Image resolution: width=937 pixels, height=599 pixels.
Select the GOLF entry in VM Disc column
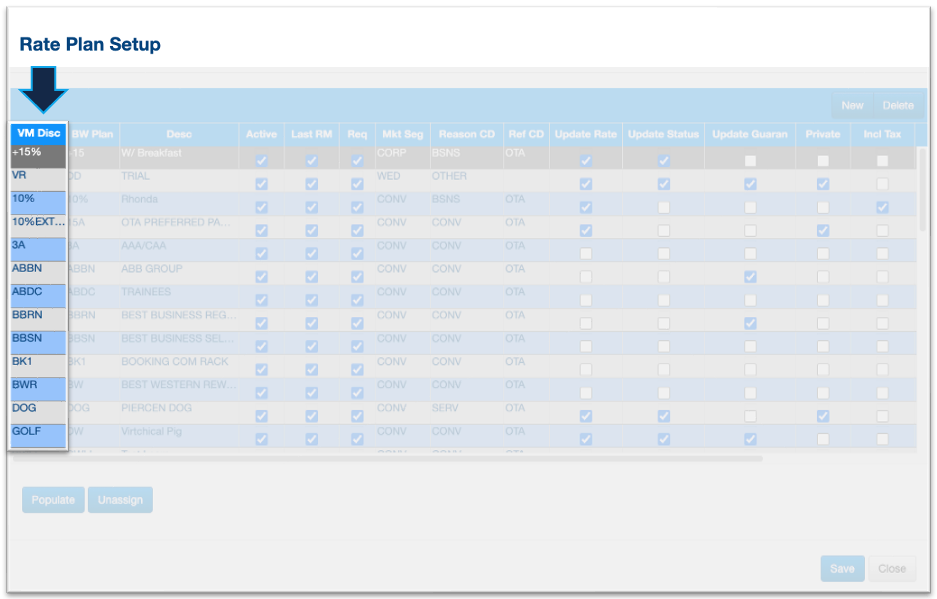point(38,432)
